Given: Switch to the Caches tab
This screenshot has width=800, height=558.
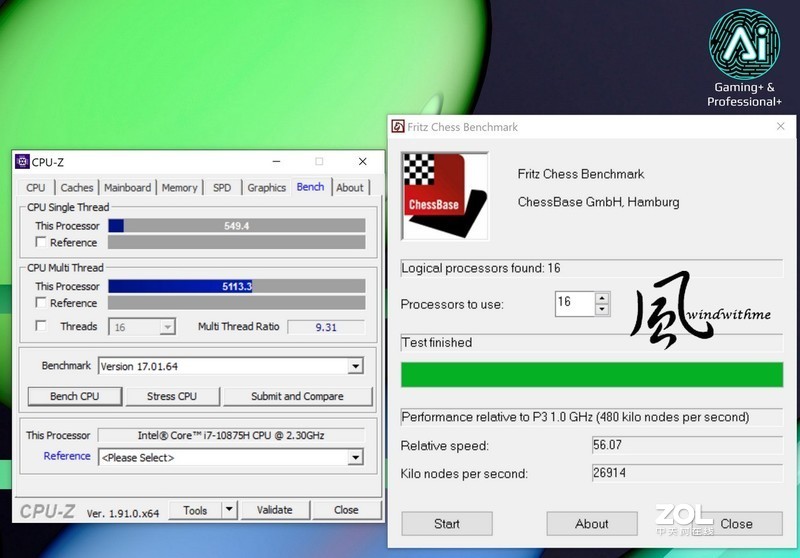Looking at the screenshot, I should tap(77, 188).
